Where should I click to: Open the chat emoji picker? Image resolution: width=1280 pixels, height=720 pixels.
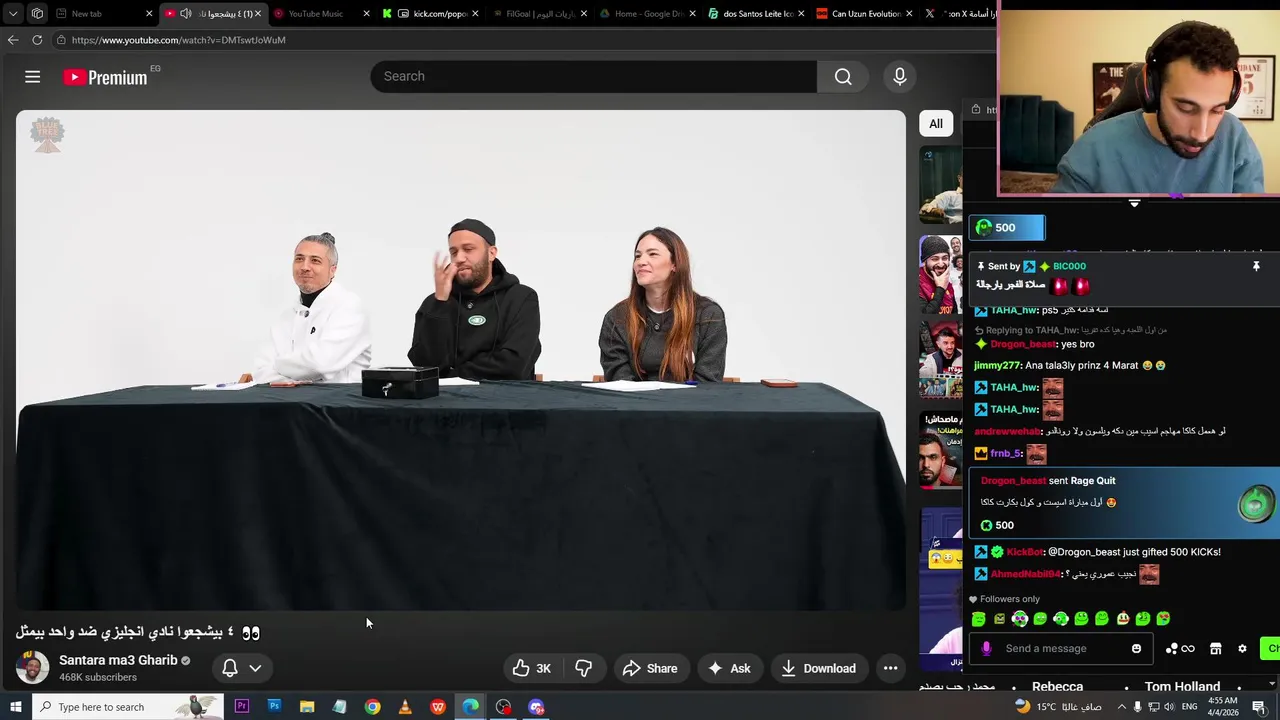tap(1136, 649)
